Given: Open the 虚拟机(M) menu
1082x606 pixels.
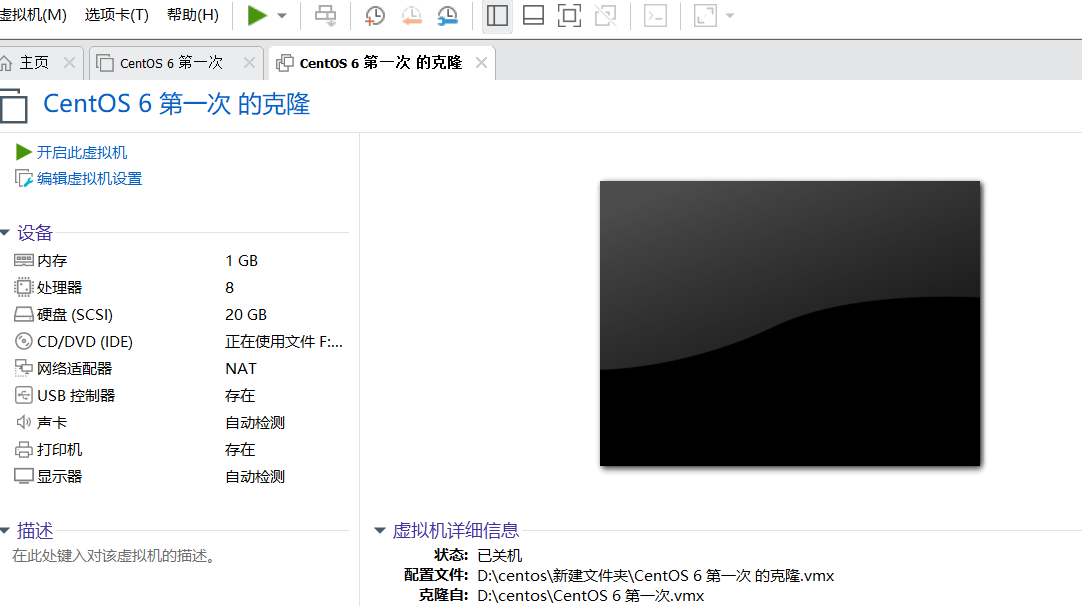Looking at the screenshot, I should click(x=33, y=14).
